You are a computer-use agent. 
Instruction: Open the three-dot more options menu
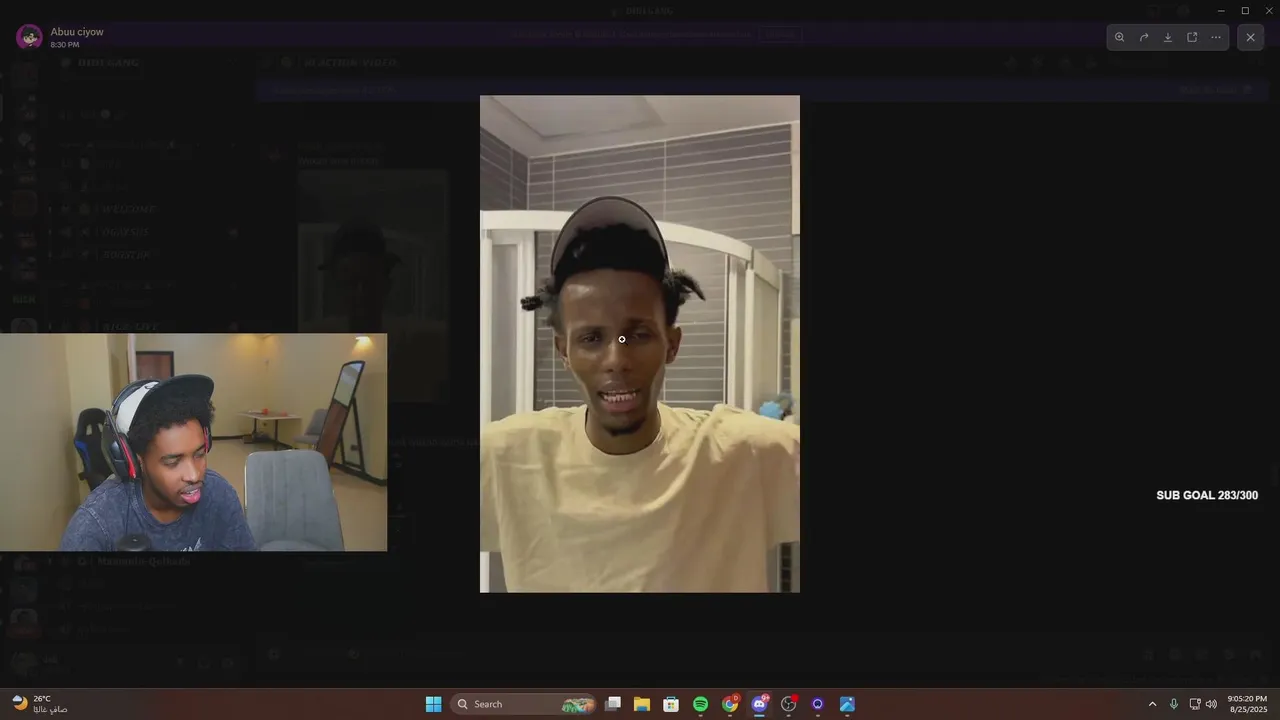coord(1216,37)
